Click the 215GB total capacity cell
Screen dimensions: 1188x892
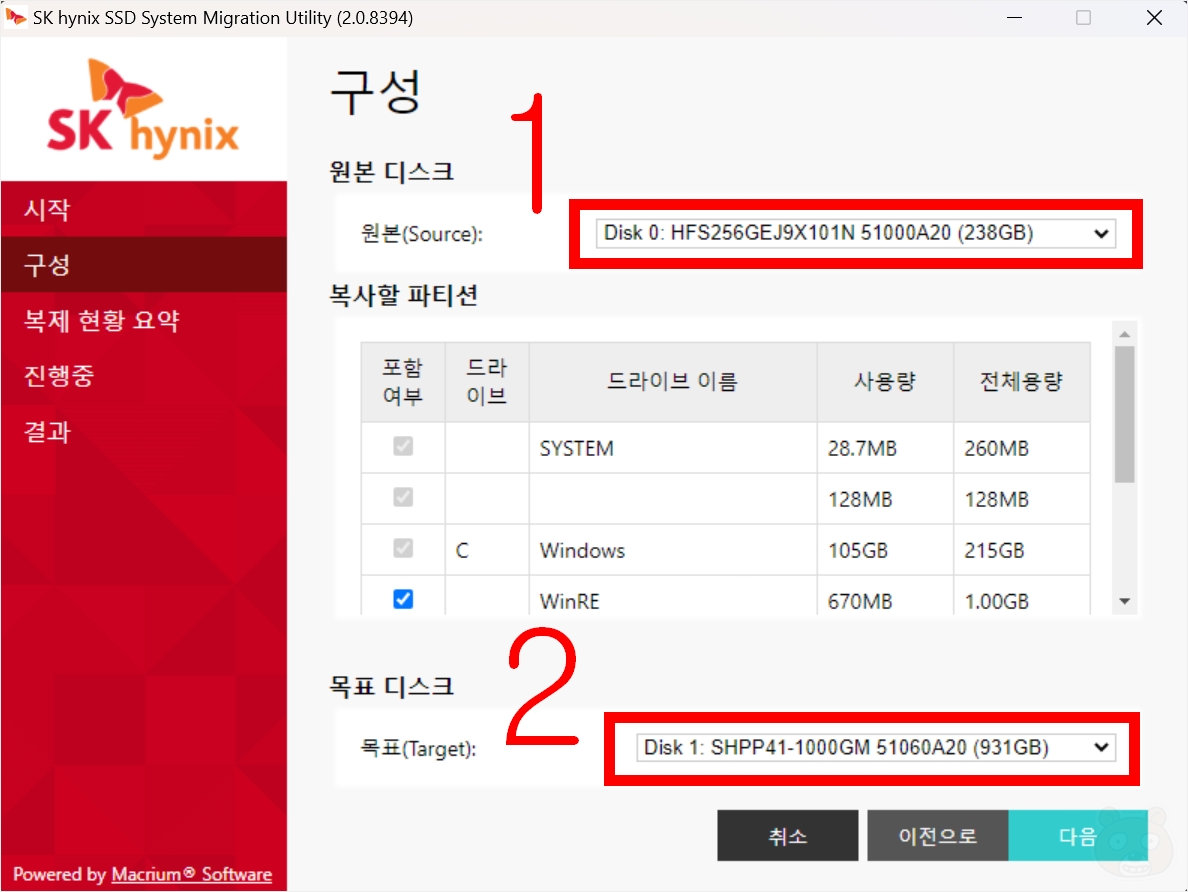pyautogui.click(x=1021, y=549)
